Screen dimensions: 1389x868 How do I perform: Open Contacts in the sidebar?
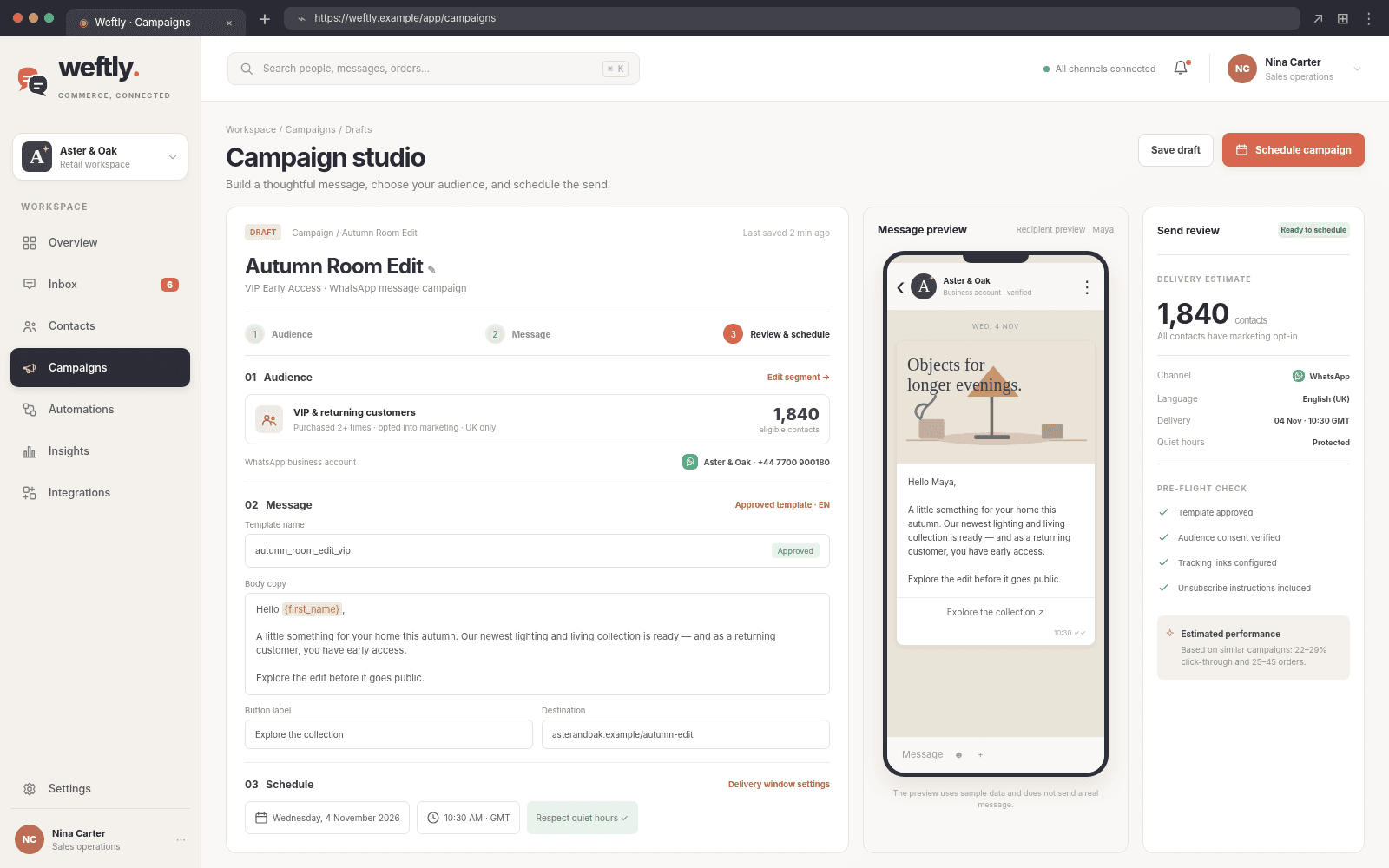(101, 326)
